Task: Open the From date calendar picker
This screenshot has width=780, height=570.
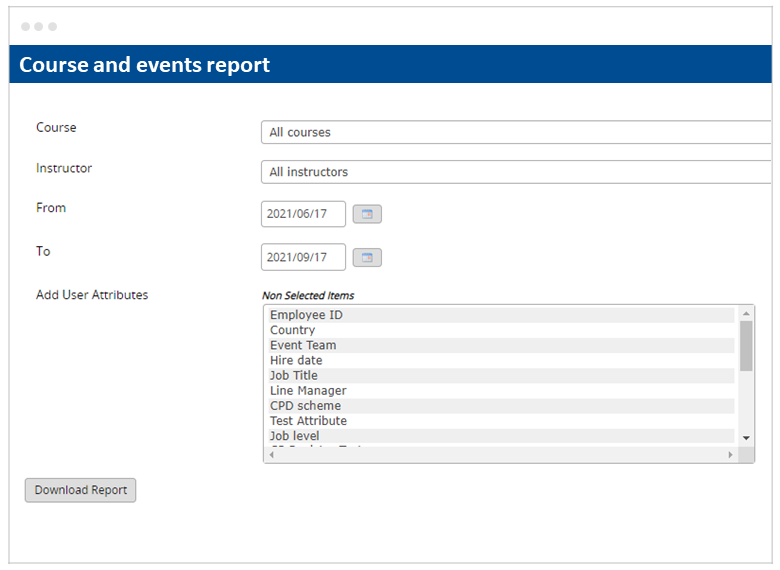Action: point(367,214)
